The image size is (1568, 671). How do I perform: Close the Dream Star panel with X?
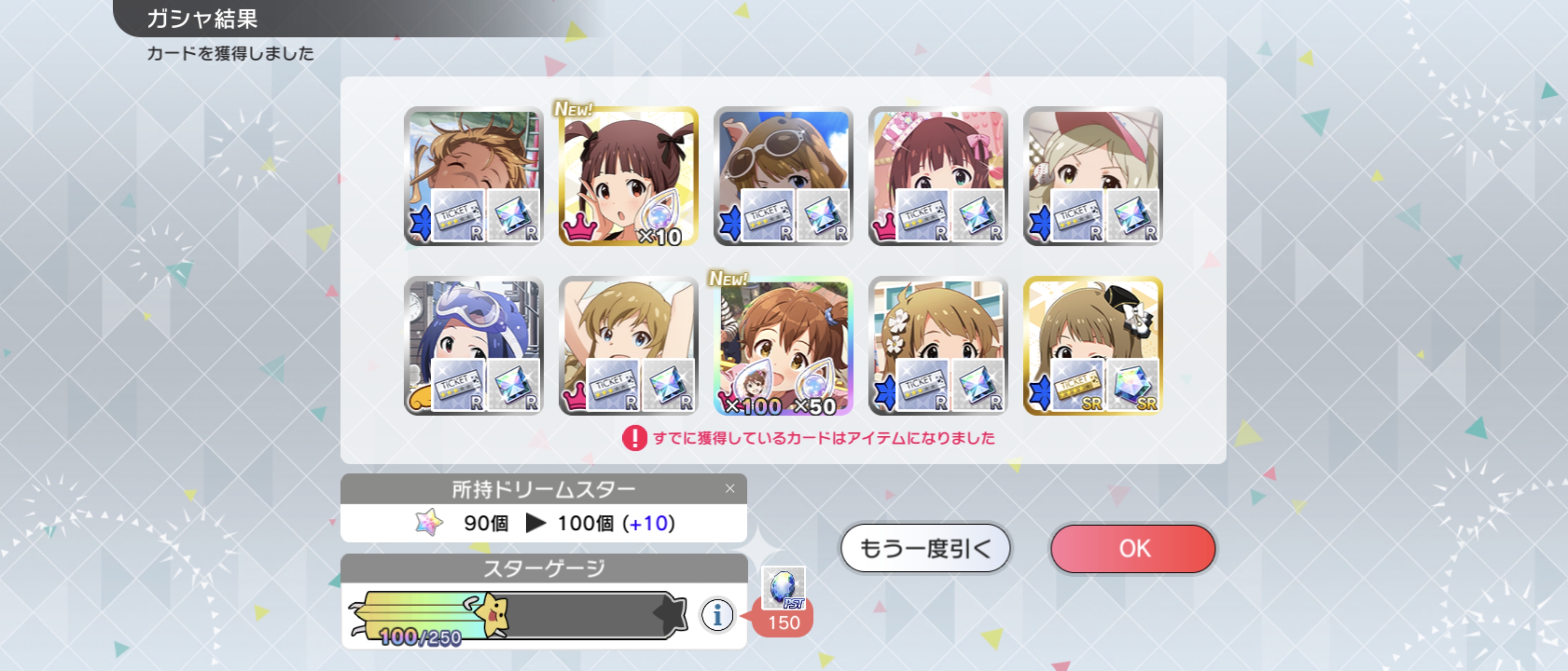pos(730,489)
